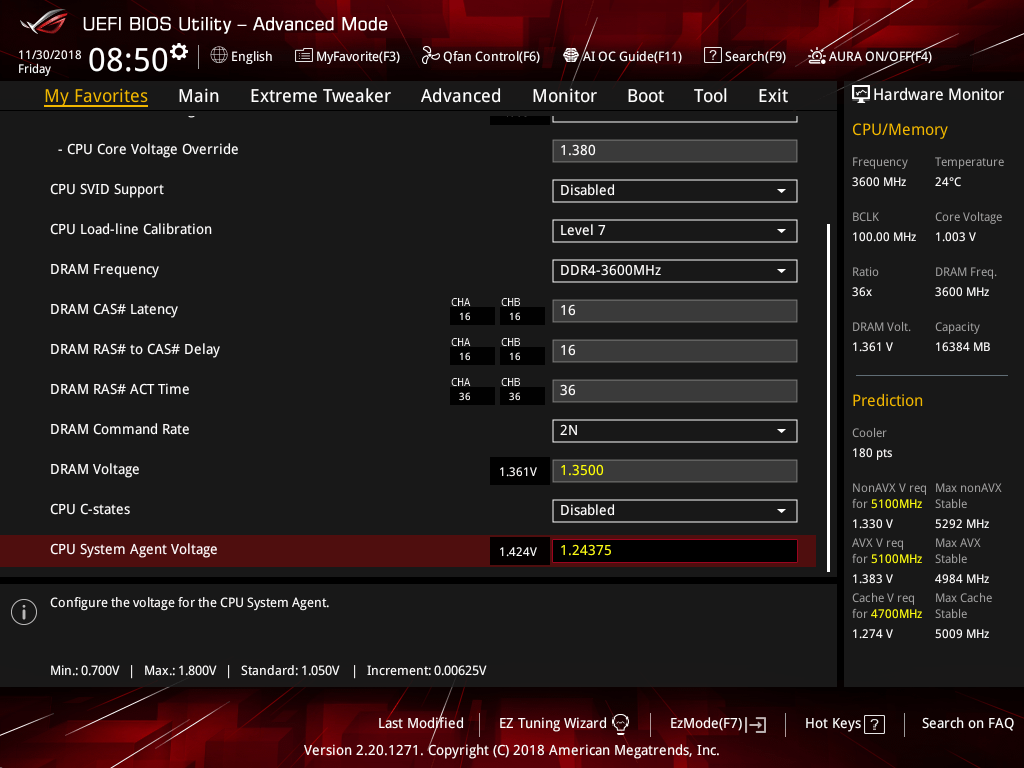Open the Extreme Tweaker tab
Image resolution: width=1024 pixels, height=768 pixels.
(320, 96)
